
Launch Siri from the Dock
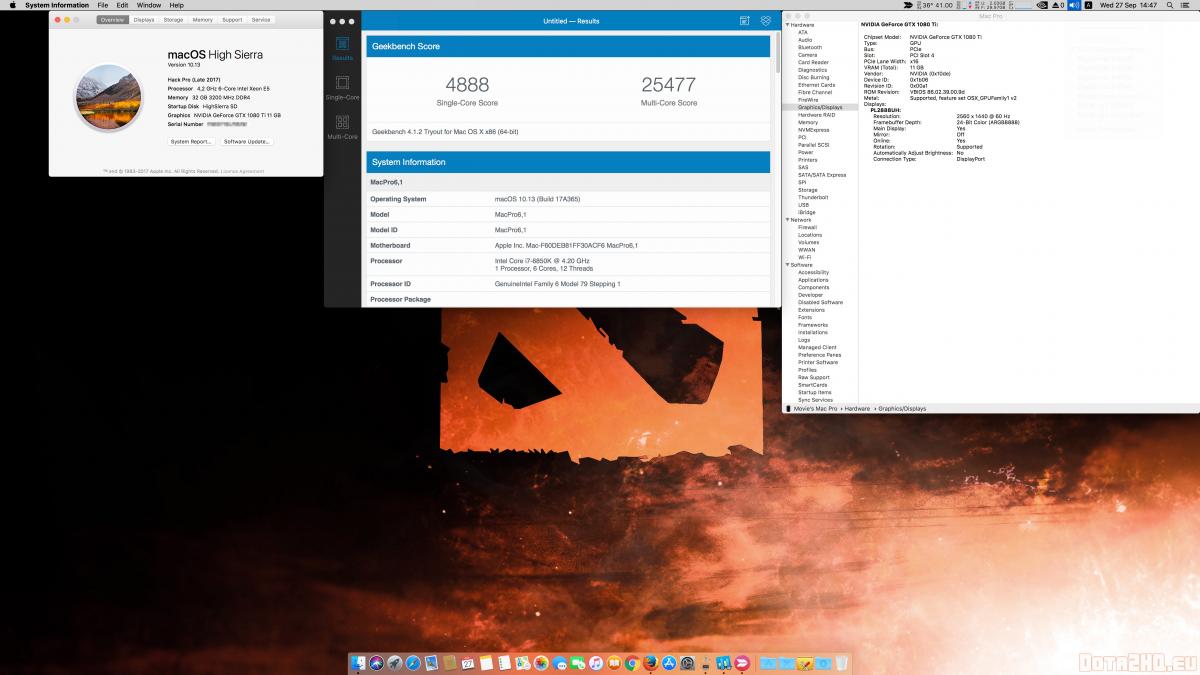(377, 662)
